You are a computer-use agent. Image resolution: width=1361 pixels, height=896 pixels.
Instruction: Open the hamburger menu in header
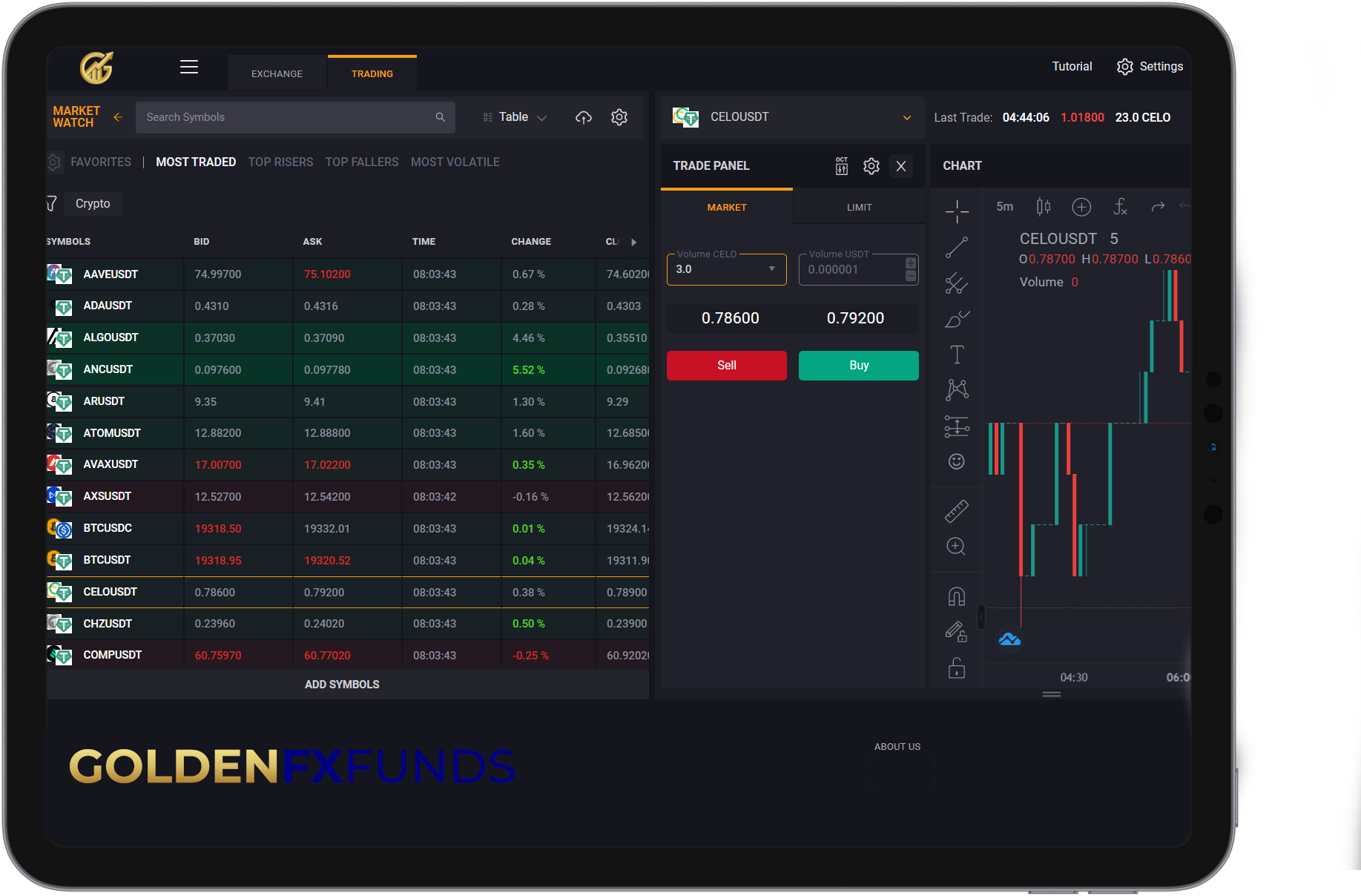[x=189, y=67]
